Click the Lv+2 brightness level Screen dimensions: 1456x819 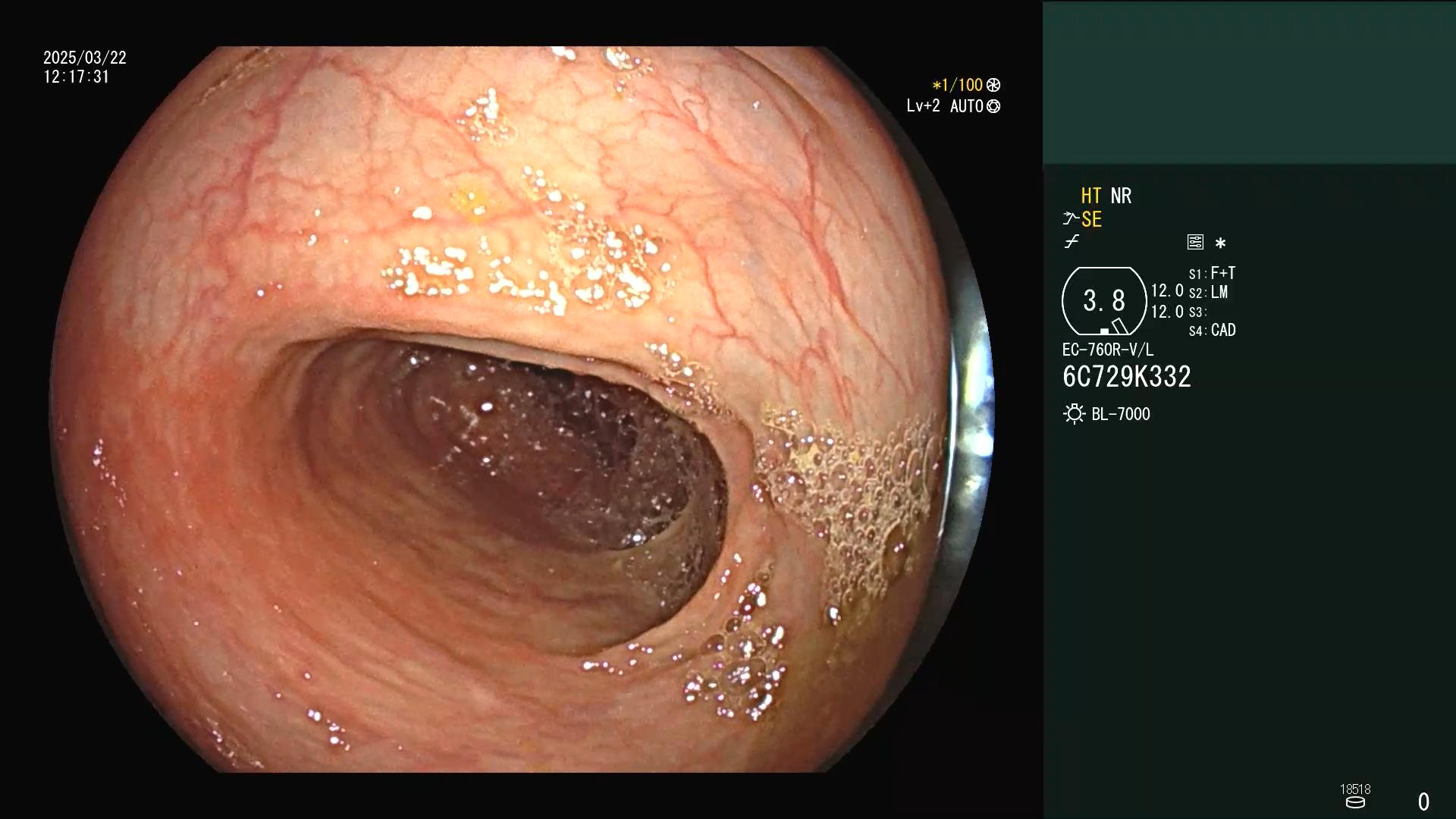point(923,106)
